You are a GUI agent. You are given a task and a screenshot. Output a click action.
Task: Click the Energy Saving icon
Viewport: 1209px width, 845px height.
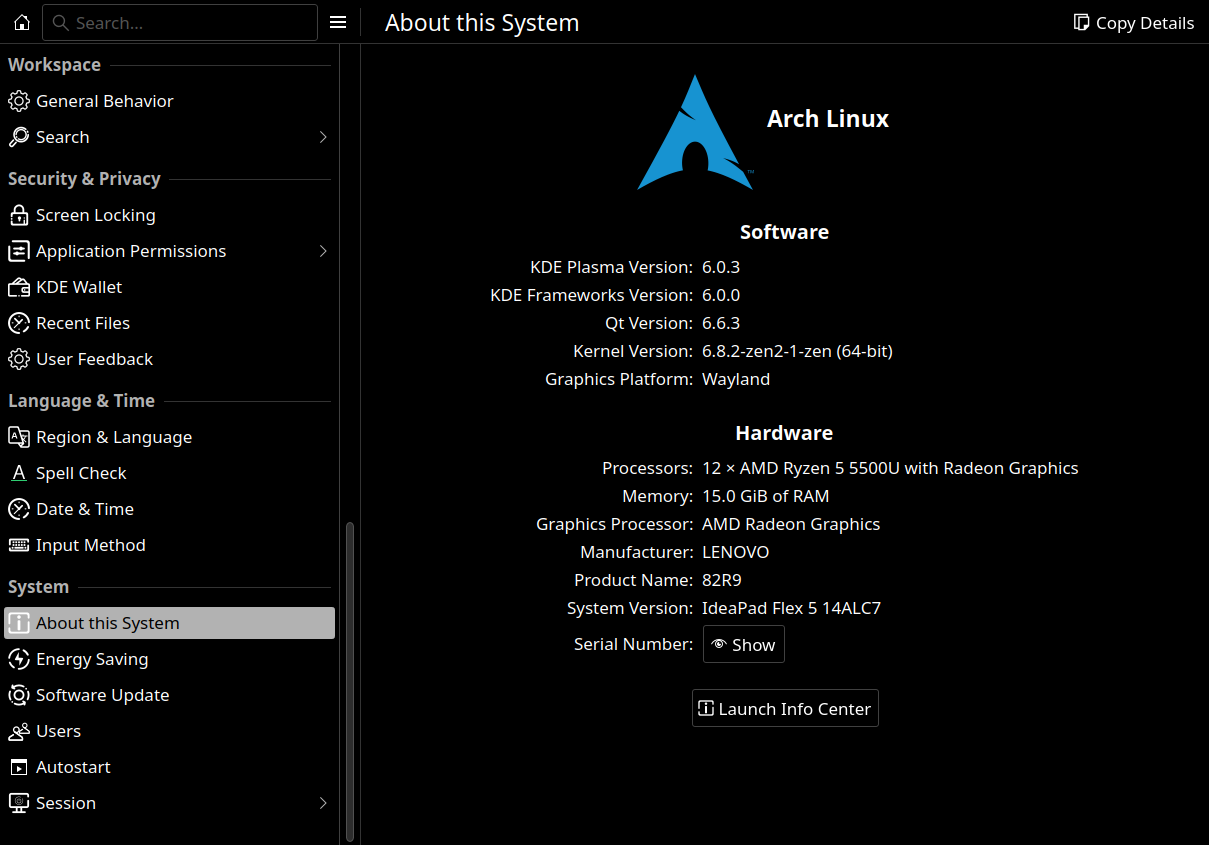[18, 659]
